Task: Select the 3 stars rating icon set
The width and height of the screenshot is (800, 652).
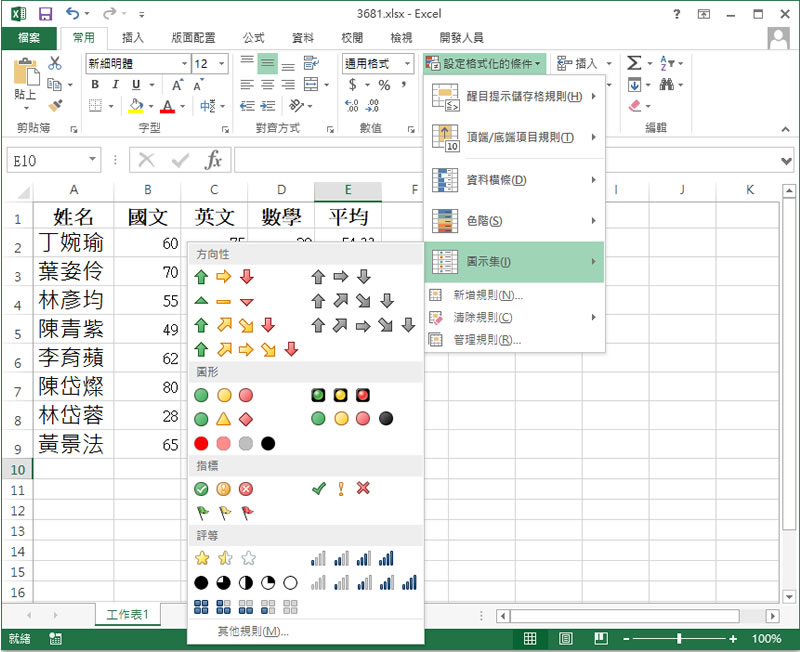Action: coord(224,559)
